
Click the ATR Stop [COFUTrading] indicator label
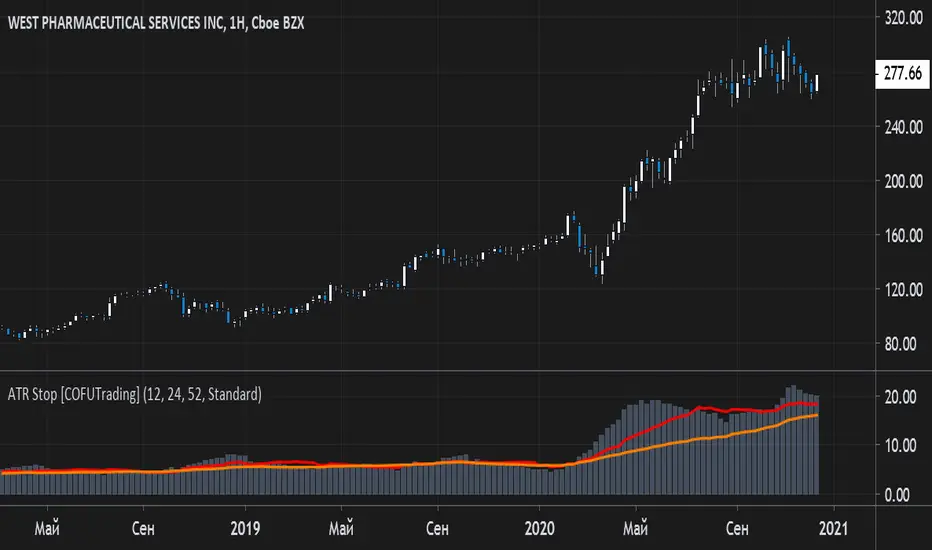134,394
